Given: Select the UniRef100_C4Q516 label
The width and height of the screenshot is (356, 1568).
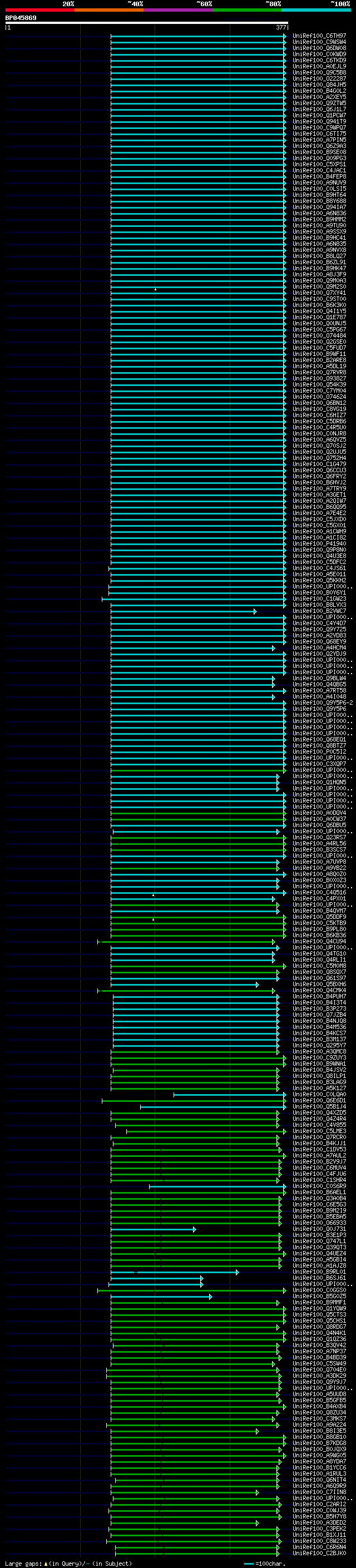Looking at the screenshot, I should [319, 892].
